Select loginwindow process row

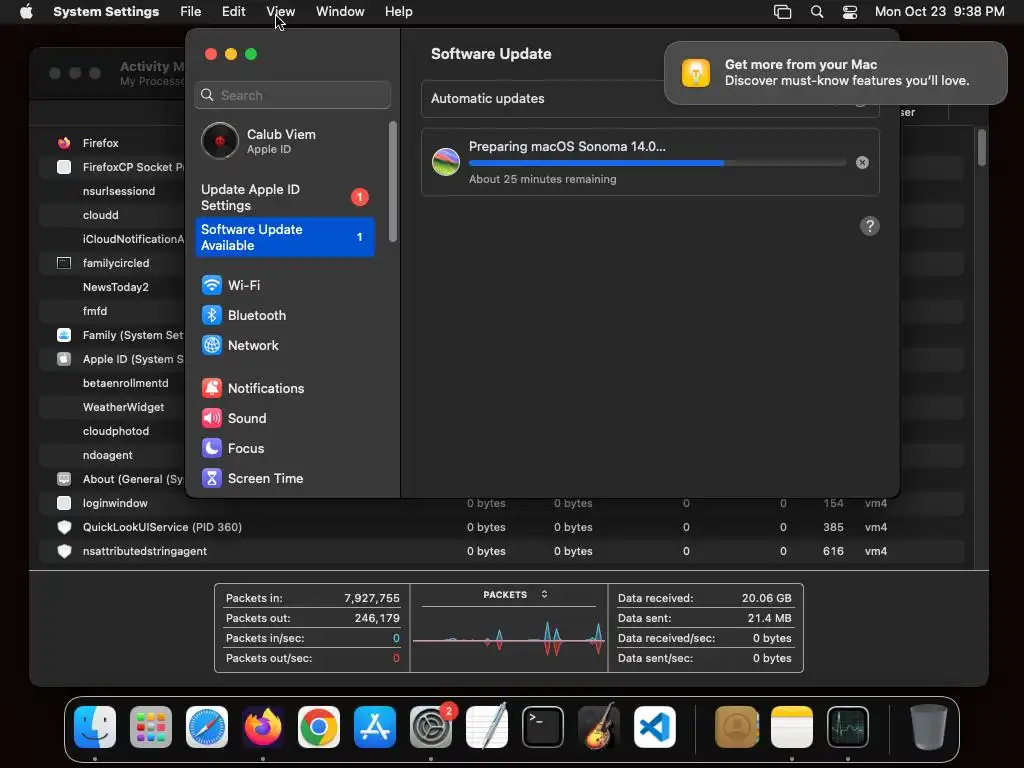[x=502, y=504]
